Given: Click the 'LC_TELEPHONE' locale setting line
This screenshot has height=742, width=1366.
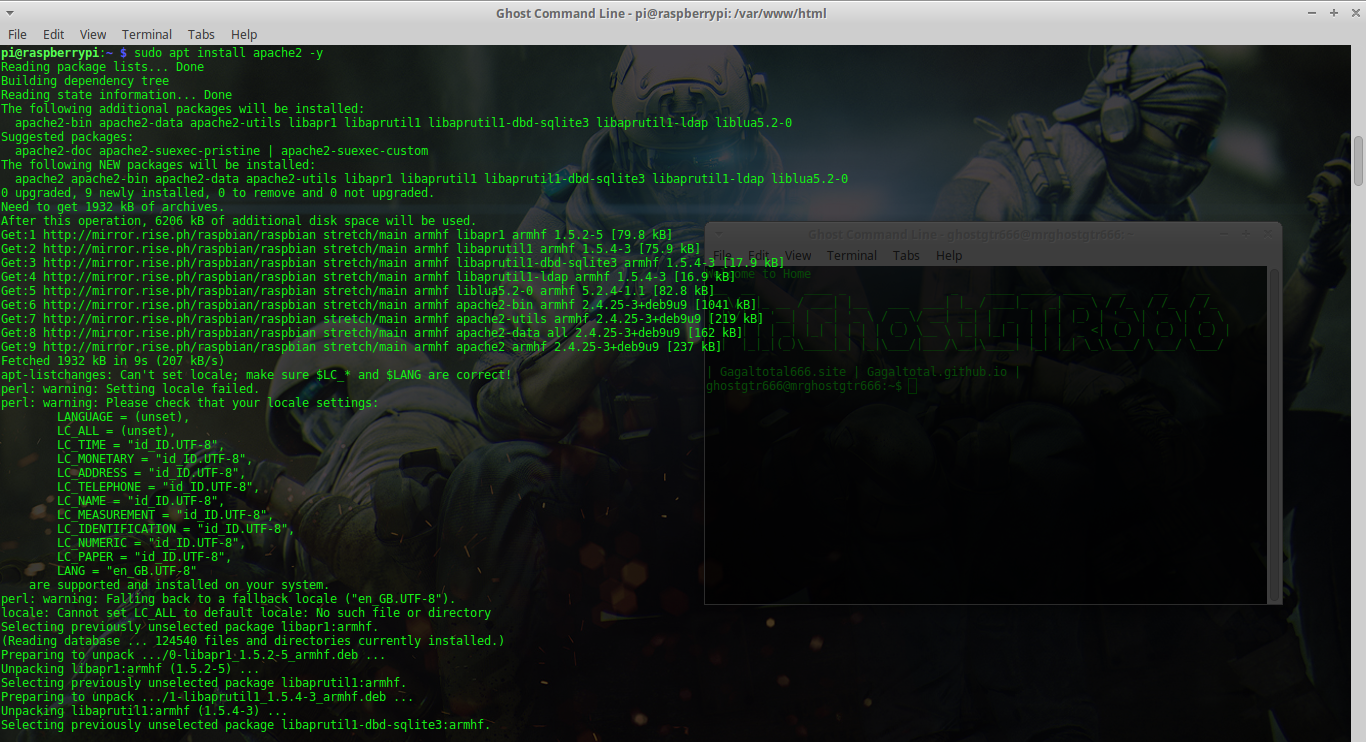Looking at the screenshot, I should 158,487.
